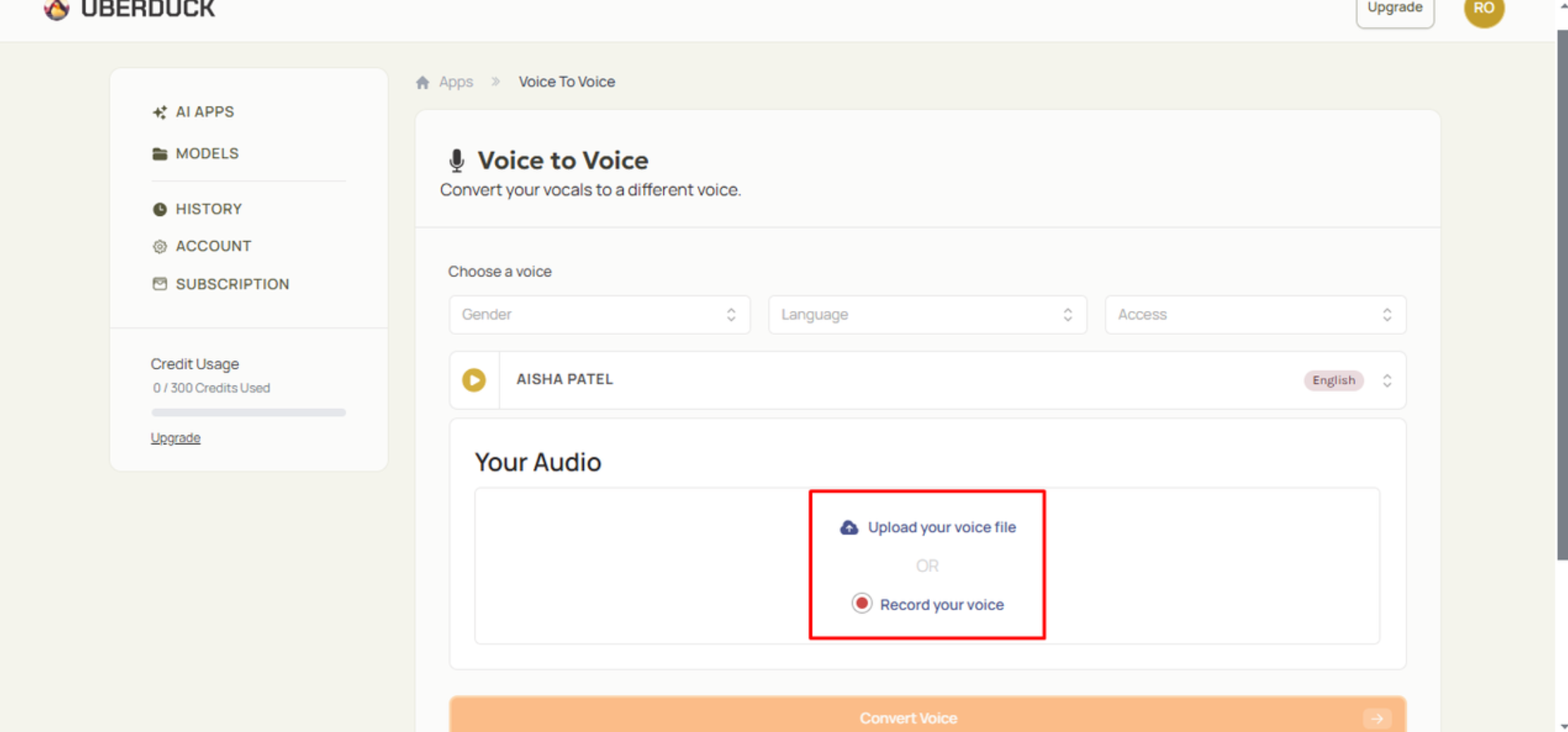1568x732 pixels.
Task: Click the Account gear icon
Action: pos(160,246)
